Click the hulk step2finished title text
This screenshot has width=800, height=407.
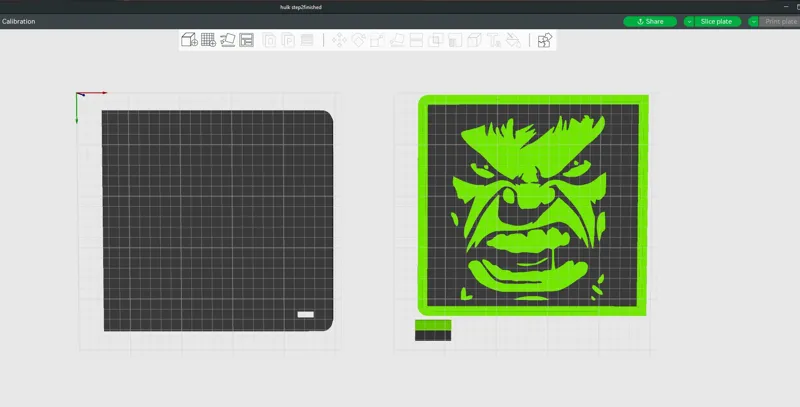tap(301, 7)
